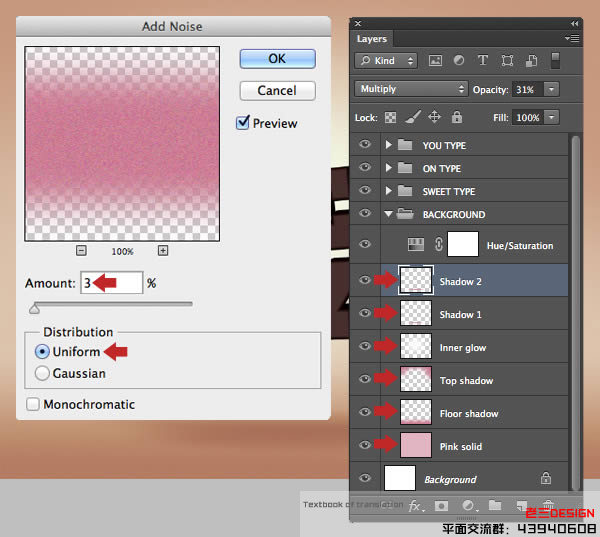The width and height of the screenshot is (600, 537).
Task: Confirm Add Noise with OK
Action: [277, 59]
